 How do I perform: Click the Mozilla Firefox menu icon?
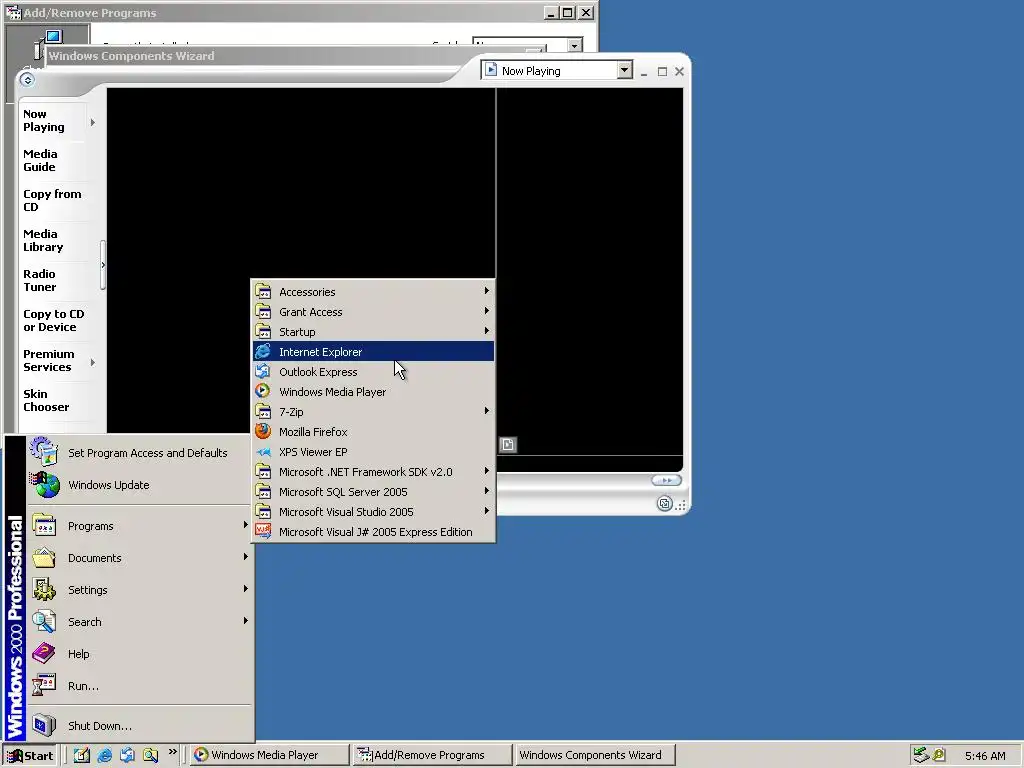pos(263,431)
